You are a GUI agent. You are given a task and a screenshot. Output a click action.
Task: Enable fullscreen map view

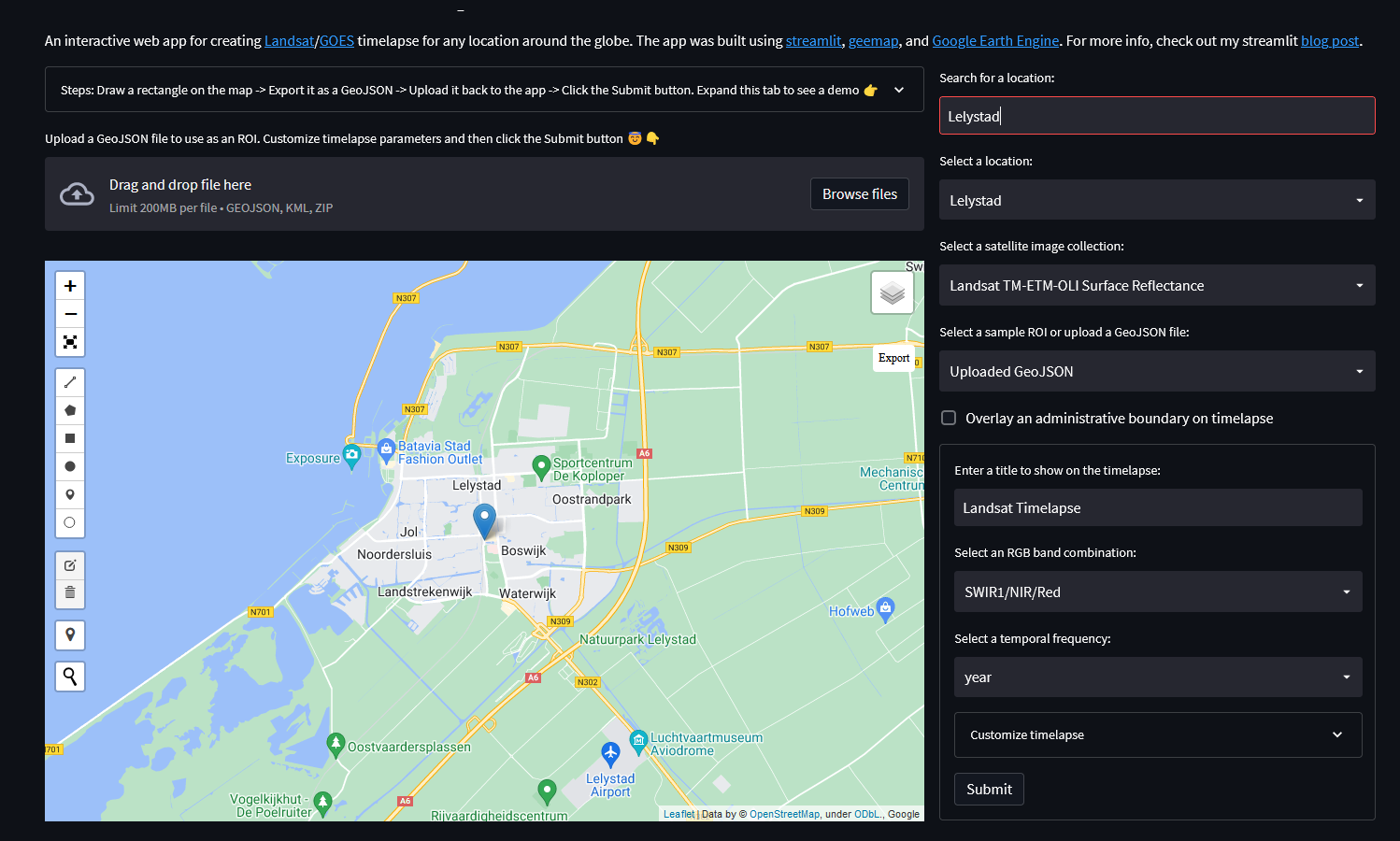tap(70, 342)
